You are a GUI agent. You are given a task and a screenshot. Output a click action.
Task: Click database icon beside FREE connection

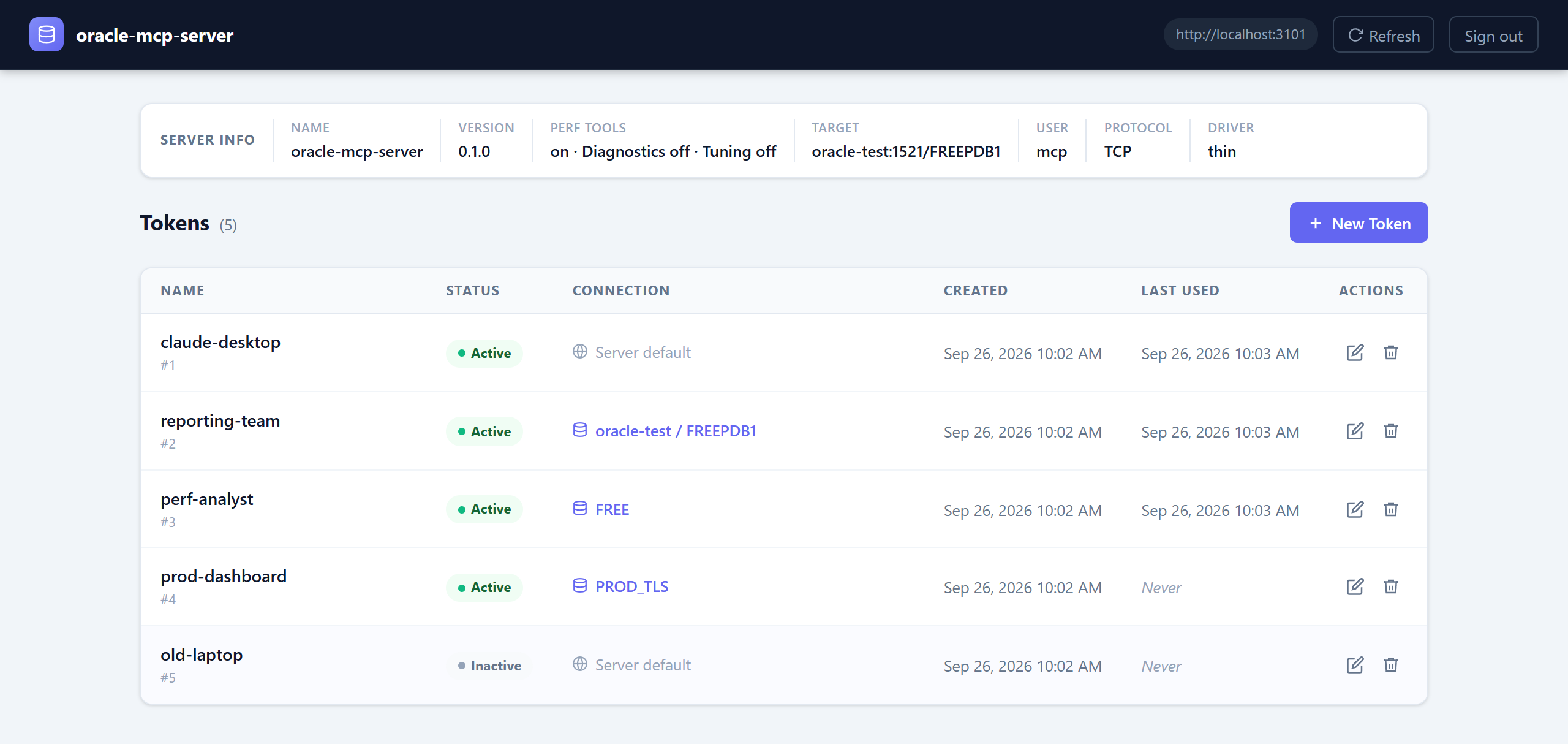point(580,508)
